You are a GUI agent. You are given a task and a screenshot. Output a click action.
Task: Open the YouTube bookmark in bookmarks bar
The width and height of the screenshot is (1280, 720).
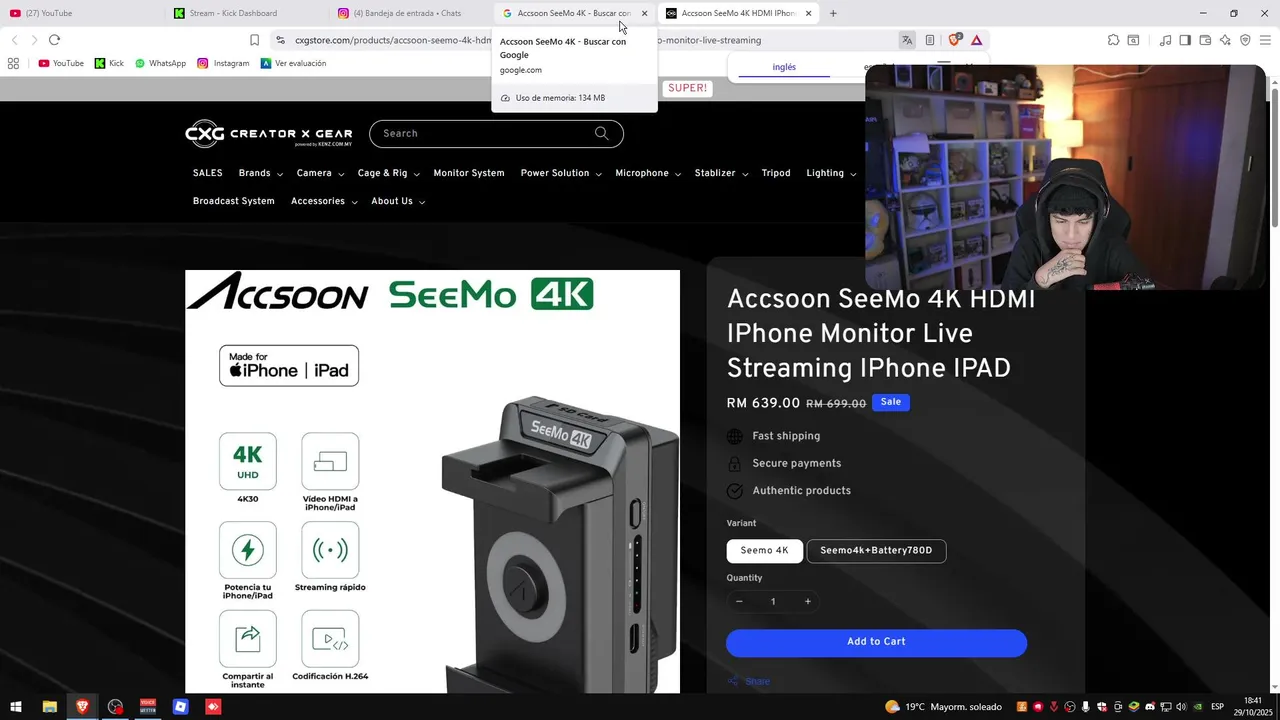pyautogui.click(x=61, y=63)
